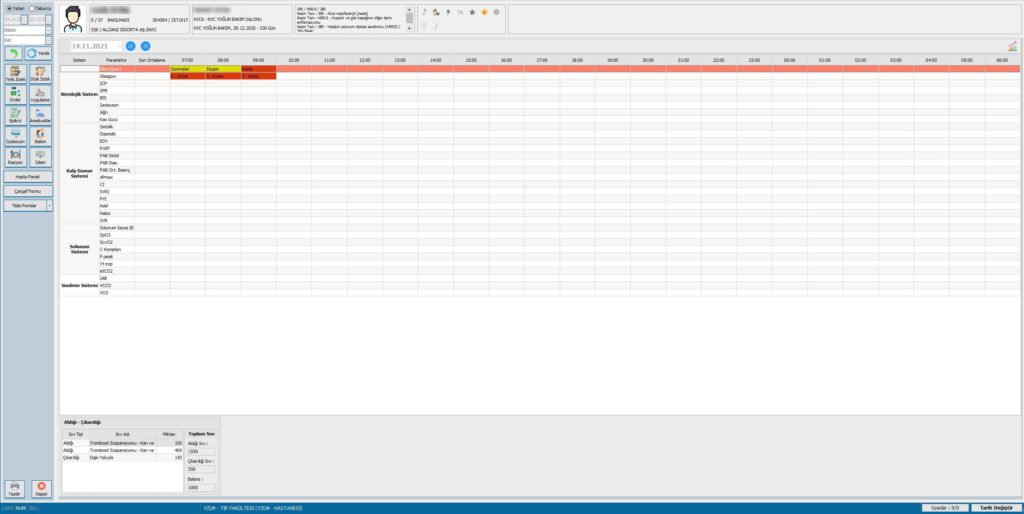Image resolution: width=1024 pixels, height=514 pixels.
Task: Click the Tarih Değiştir button
Action: point(997,507)
